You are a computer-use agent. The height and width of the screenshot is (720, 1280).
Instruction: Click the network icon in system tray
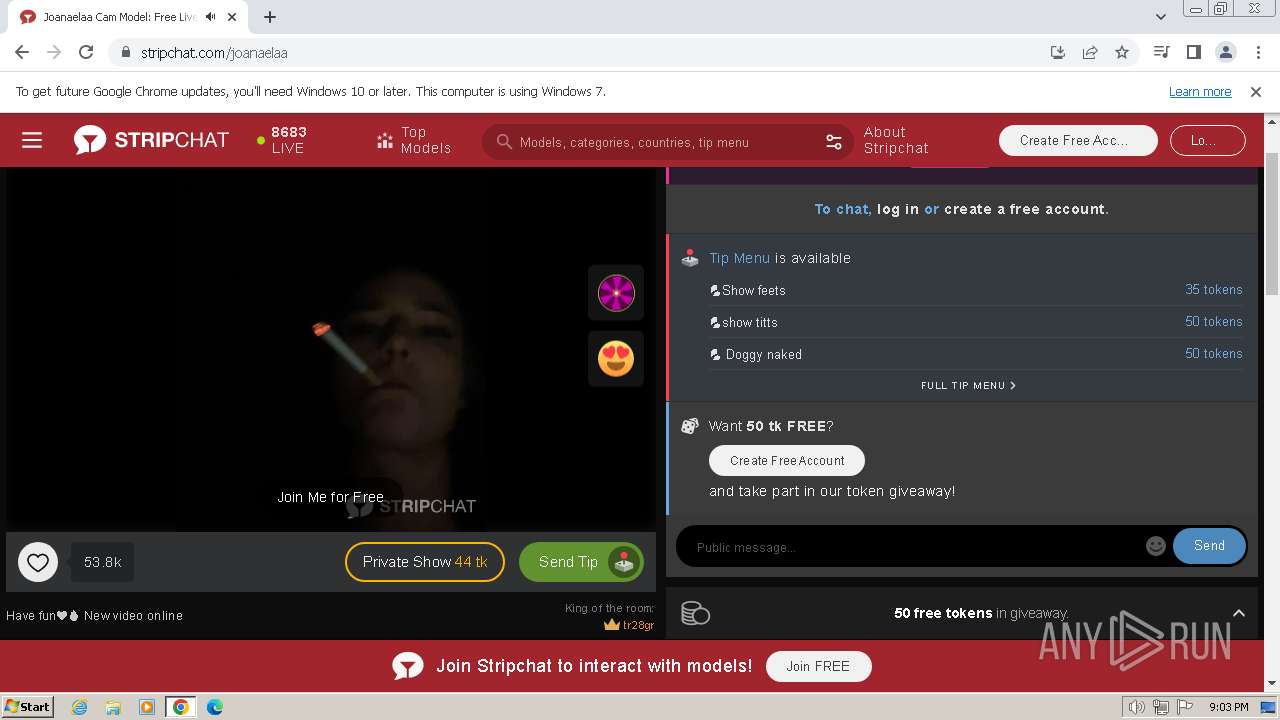click(x=1161, y=707)
